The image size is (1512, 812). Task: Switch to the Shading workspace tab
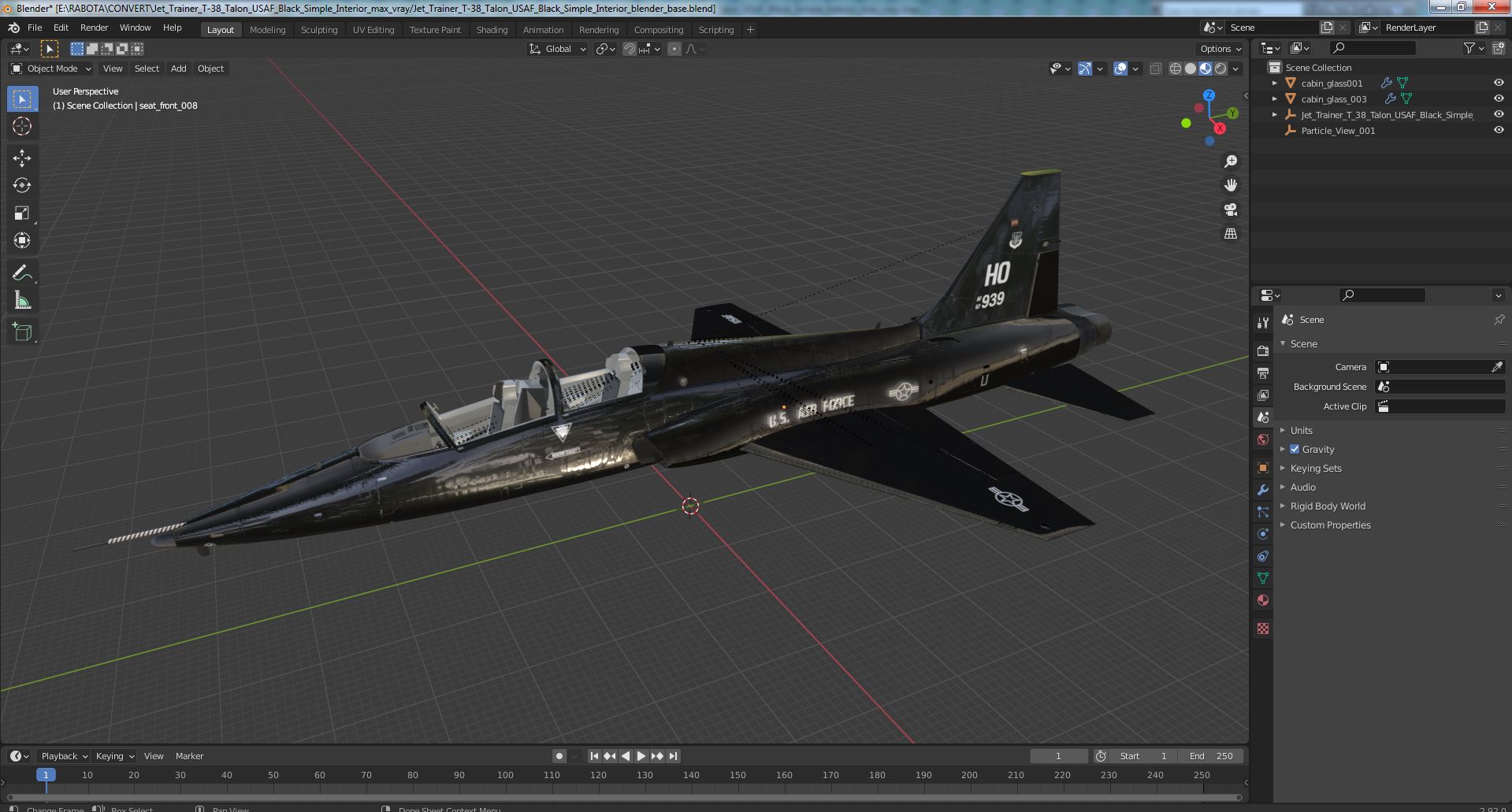click(x=492, y=29)
